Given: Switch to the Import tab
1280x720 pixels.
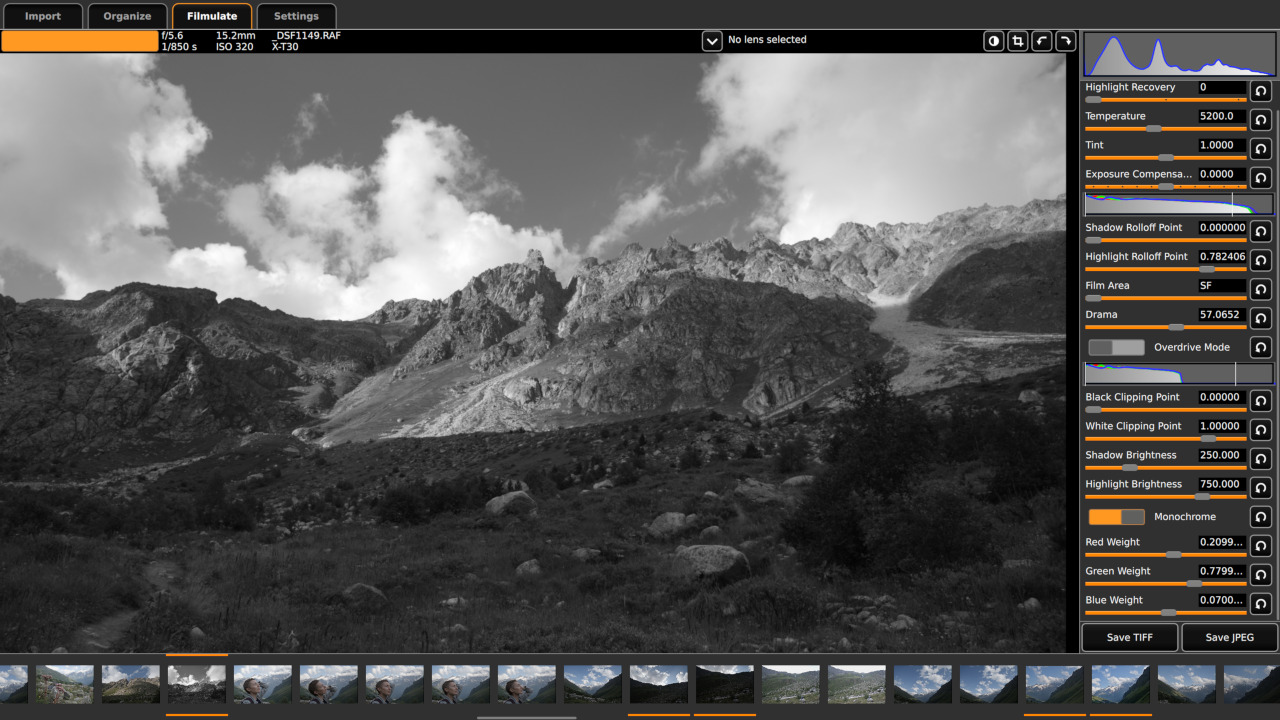Looking at the screenshot, I should click(x=43, y=16).
